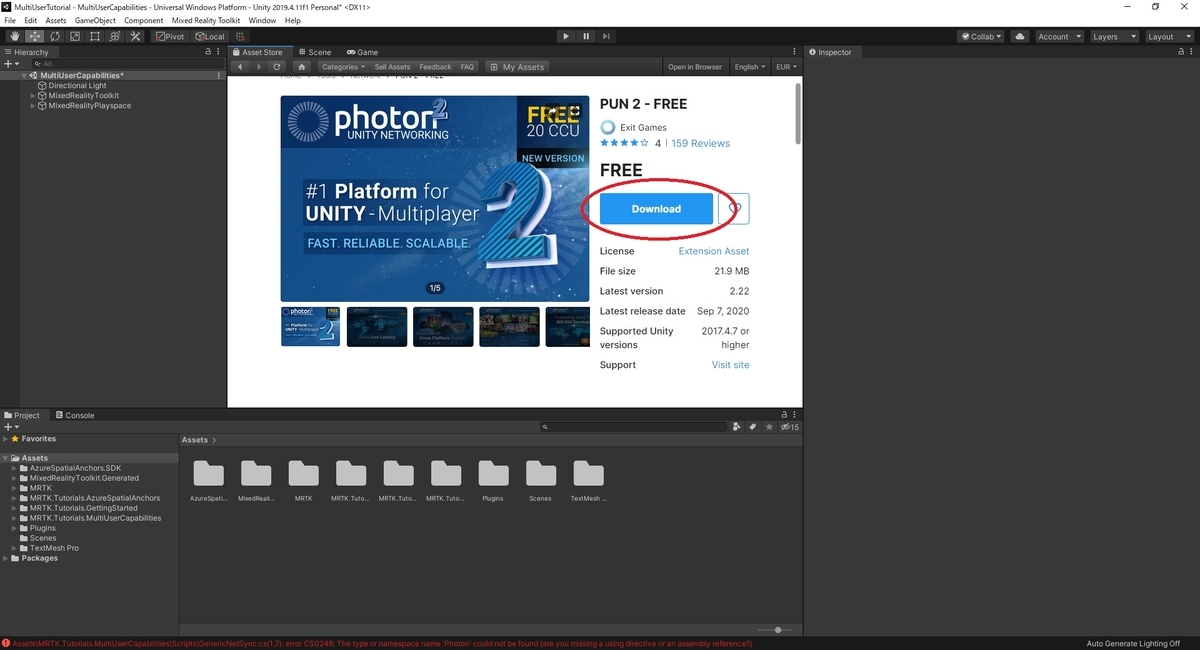Open Collab dropdown
This screenshot has height=650, width=1200.
pos(982,36)
